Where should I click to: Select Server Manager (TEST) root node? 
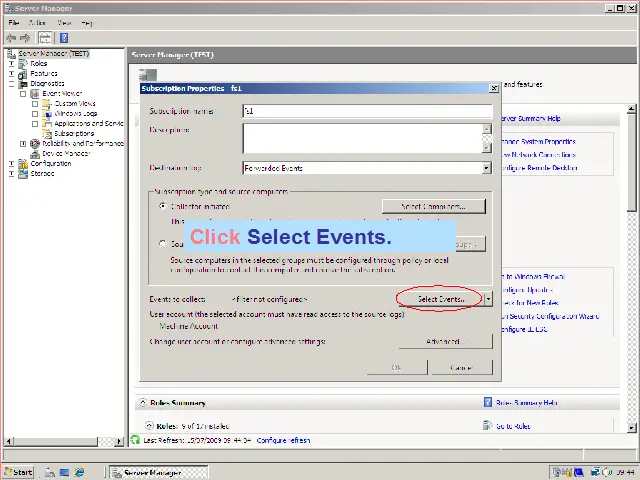(x=53, y=53)
